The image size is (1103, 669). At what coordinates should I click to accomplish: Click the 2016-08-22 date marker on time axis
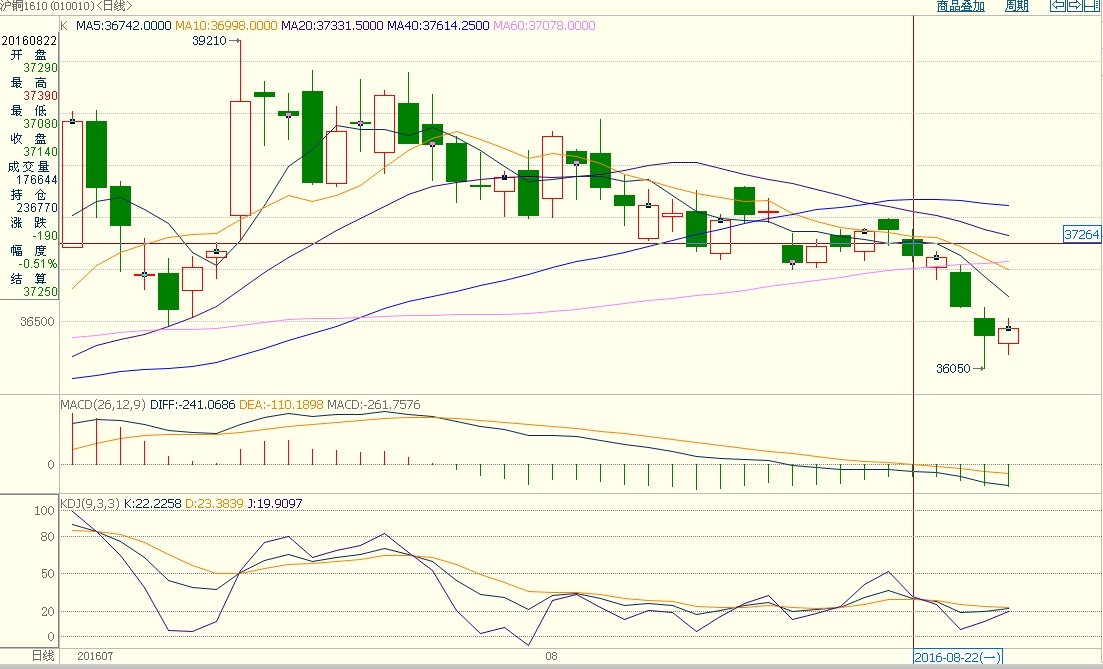click(x=958, y=657)
